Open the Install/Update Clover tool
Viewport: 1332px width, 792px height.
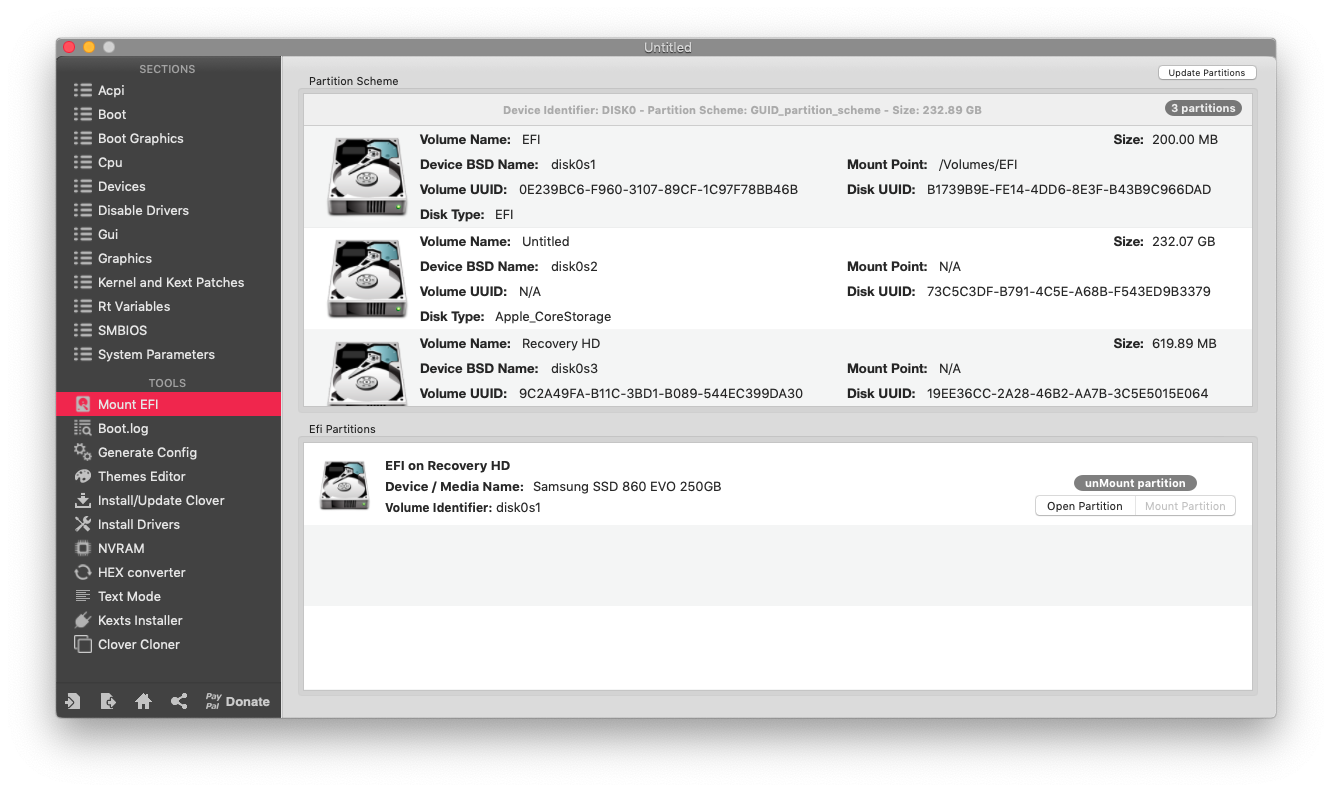[160, 500]
